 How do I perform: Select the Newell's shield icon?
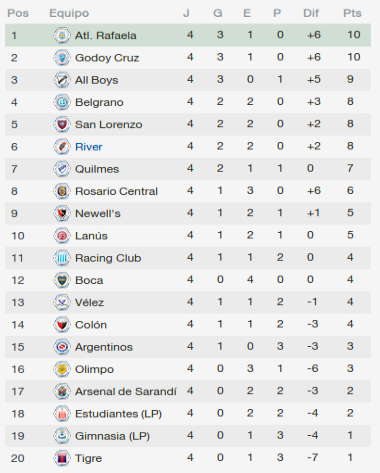(x=62, y=213)
